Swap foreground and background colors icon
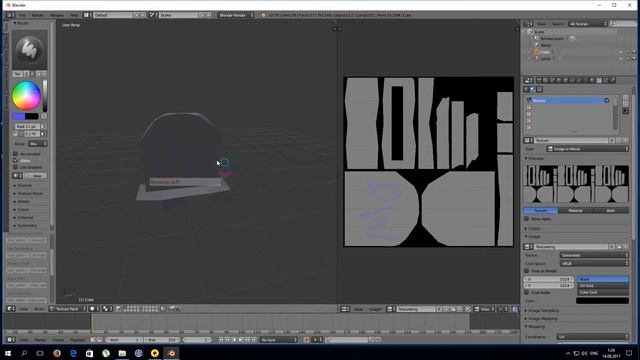This screenshot has width=640, height=360. (x=43, y=116)
